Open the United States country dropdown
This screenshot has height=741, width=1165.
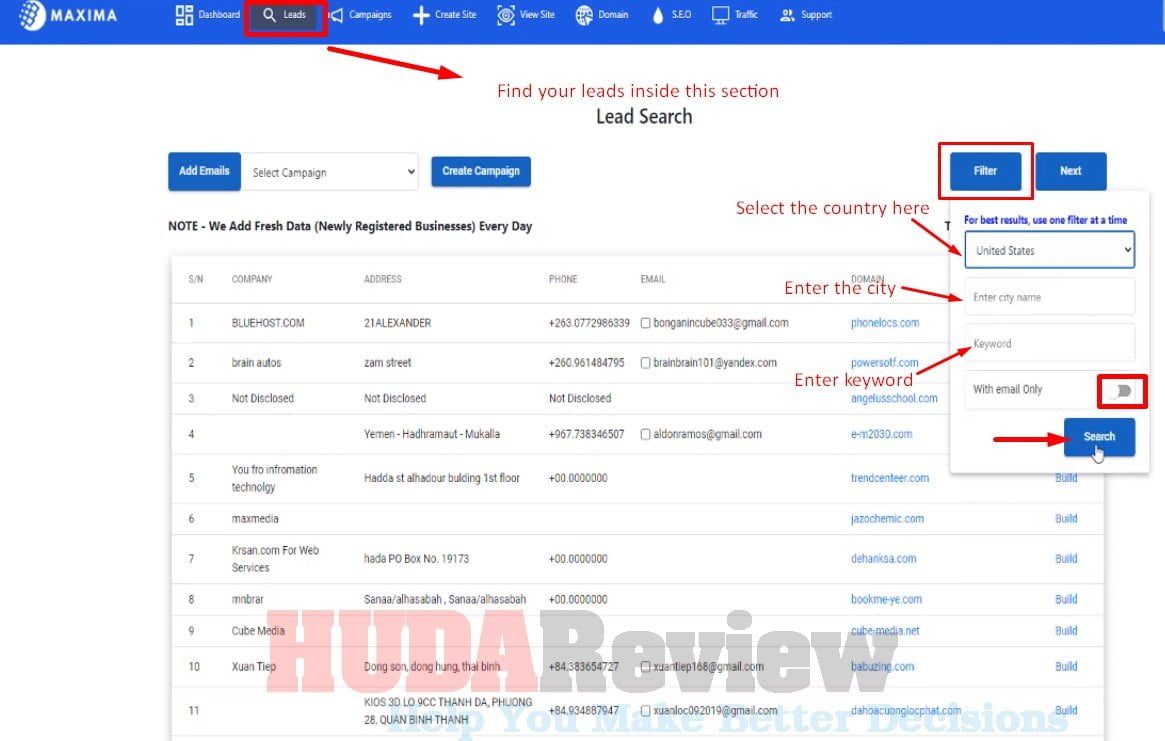(x=1049, y=250)
